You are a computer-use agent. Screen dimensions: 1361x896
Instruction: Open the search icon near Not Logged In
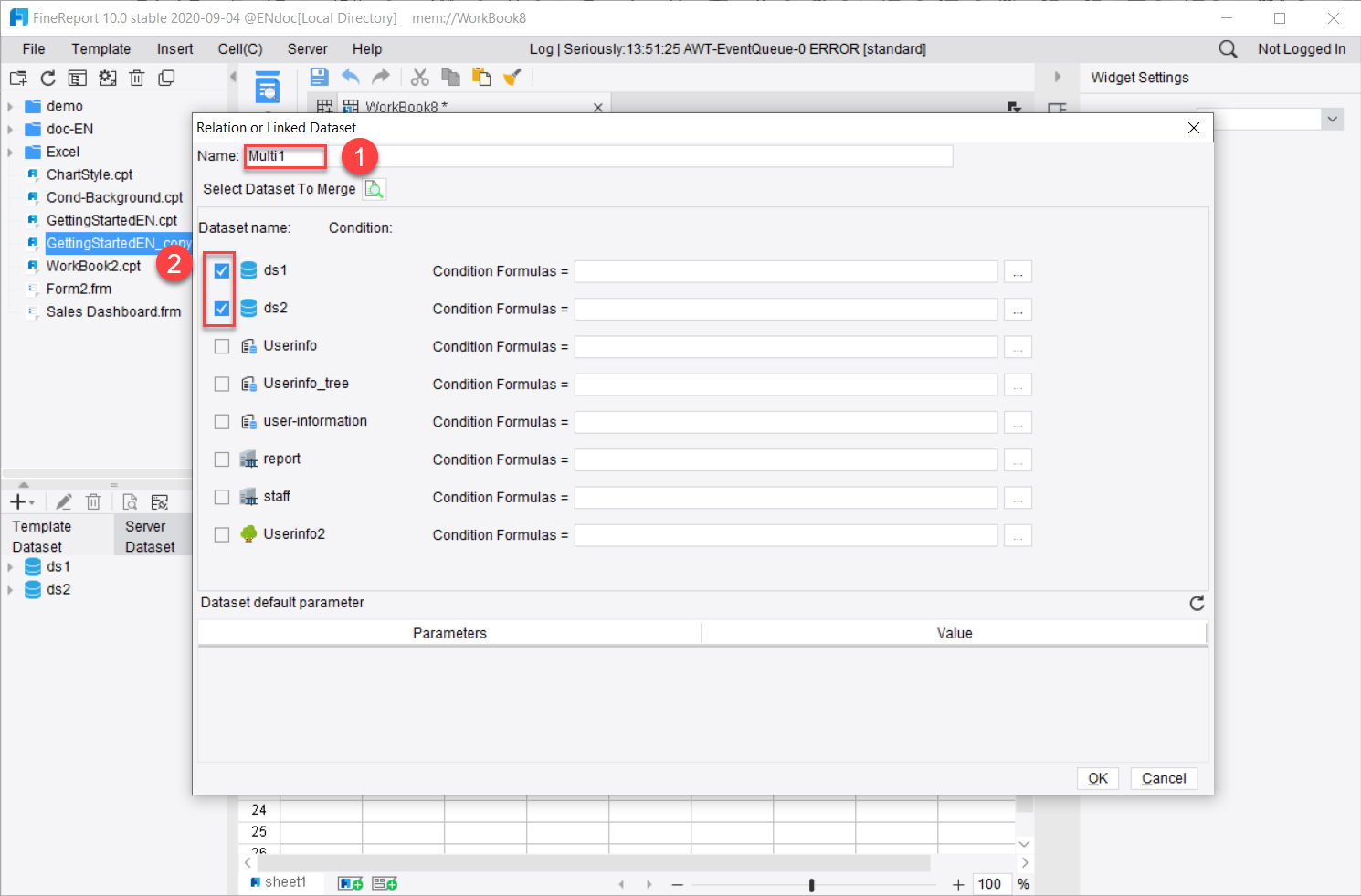(1227, 48)
